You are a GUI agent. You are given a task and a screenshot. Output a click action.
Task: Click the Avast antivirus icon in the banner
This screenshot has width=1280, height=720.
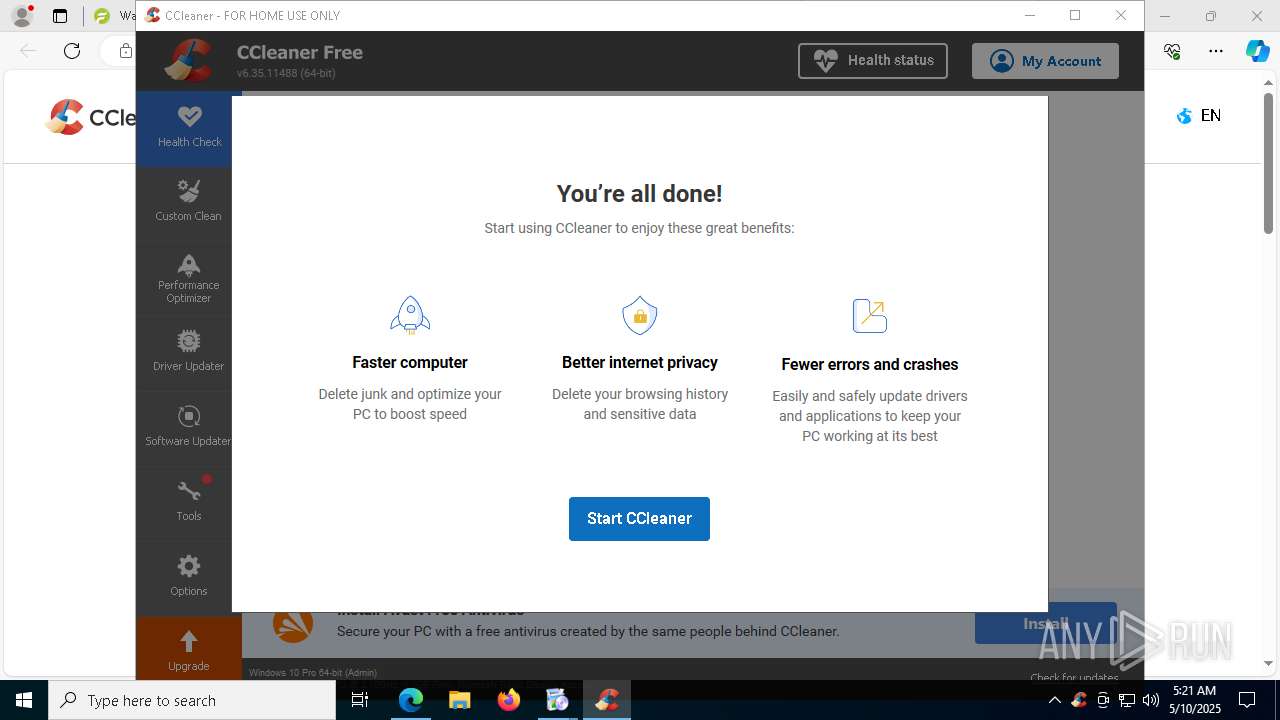293,624
